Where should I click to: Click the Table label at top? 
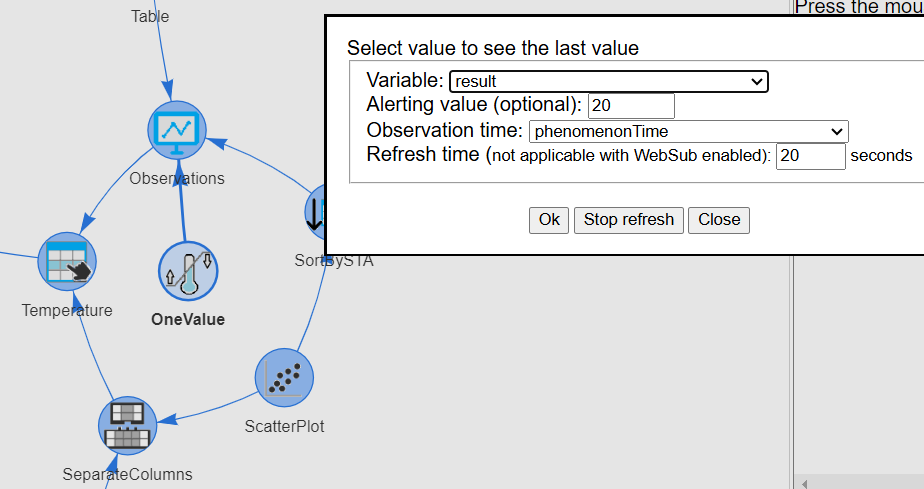(x=150, y=16)
